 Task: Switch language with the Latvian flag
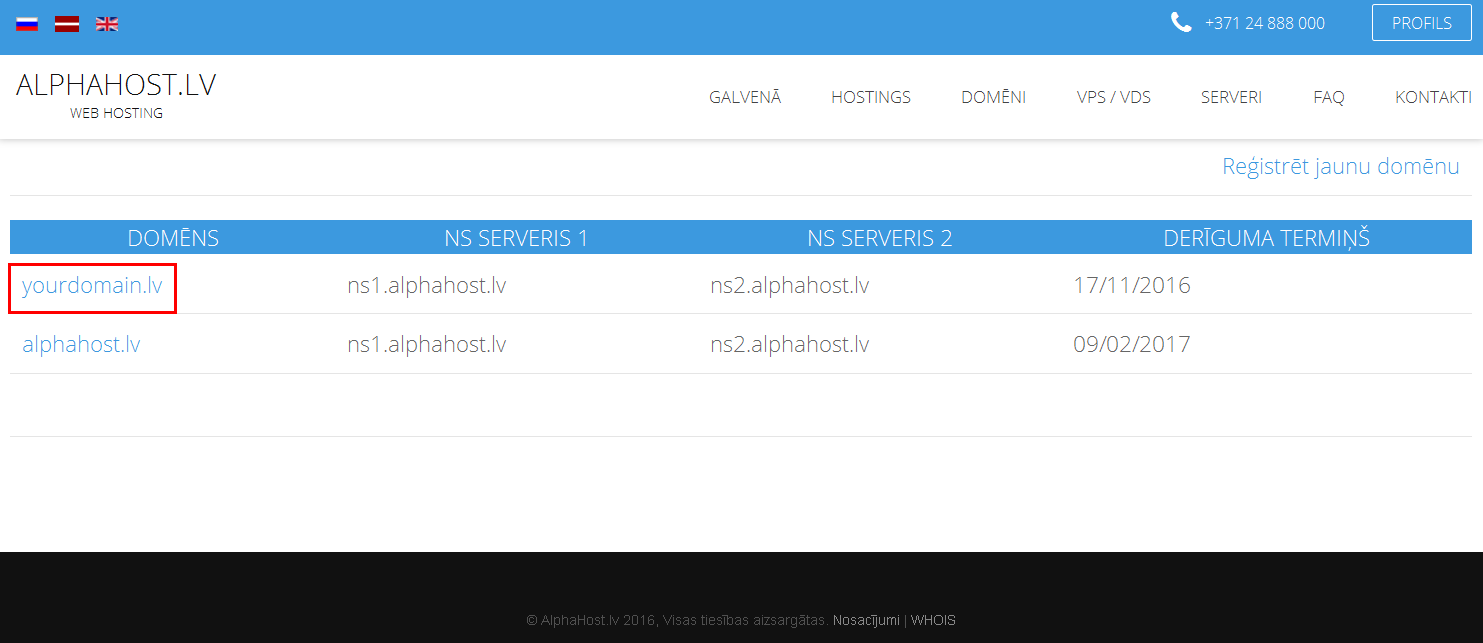(67, 24)
